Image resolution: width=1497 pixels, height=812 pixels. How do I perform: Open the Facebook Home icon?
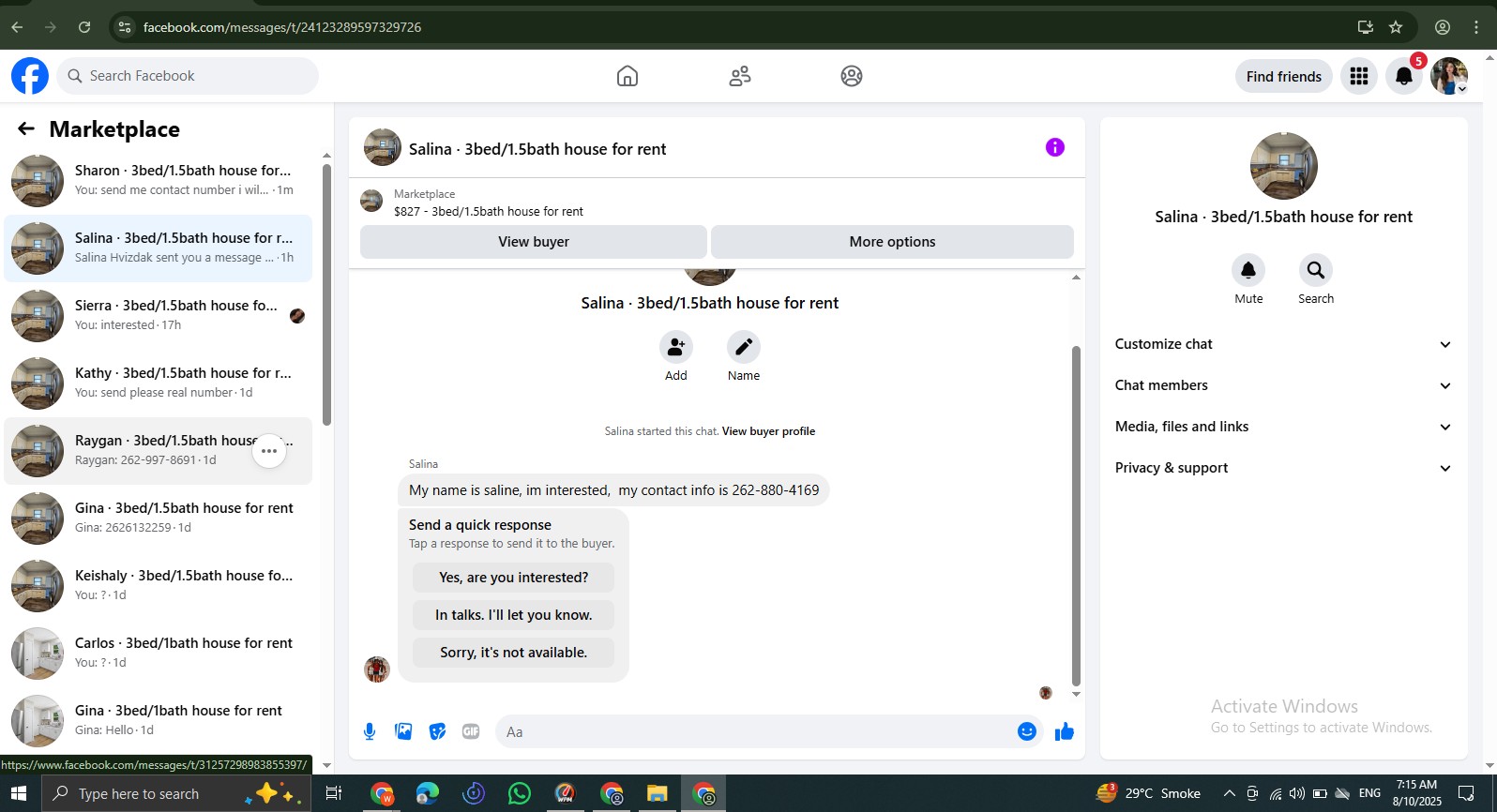(x=628, y=76)
